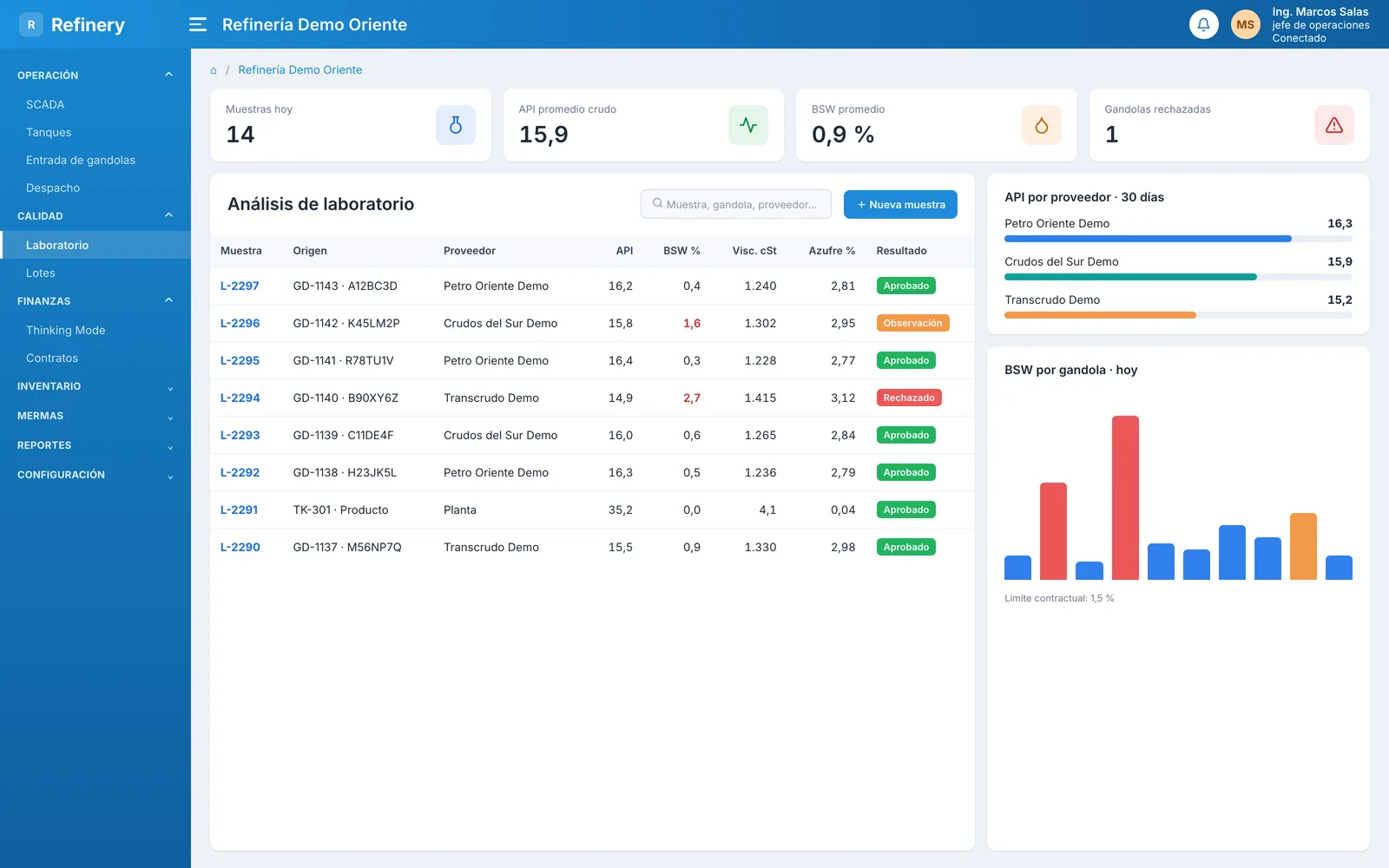Toggle the hamburger sidebar menu icon
Viewport: 1389px width, 868px height.
coord(198,24)
